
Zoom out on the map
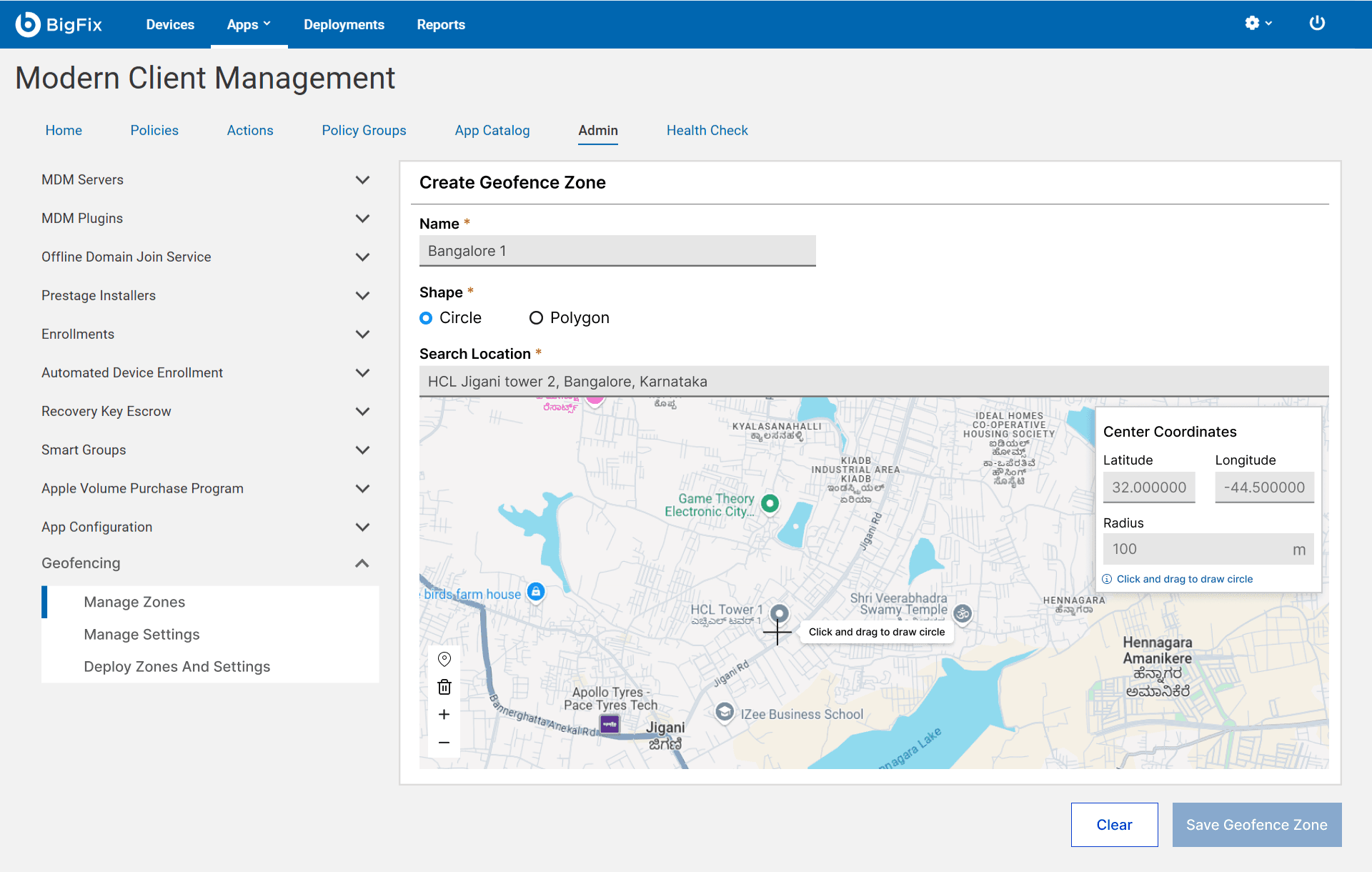click(x=444, y=743)
